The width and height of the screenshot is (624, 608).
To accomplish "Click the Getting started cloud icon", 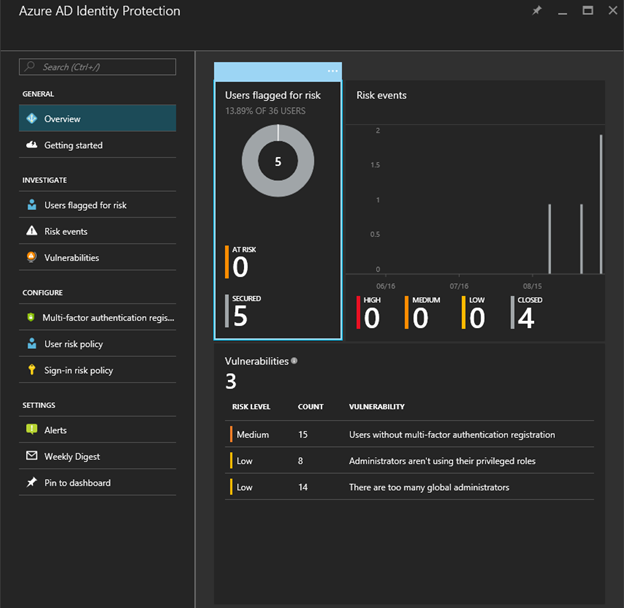I will point(30,145).
